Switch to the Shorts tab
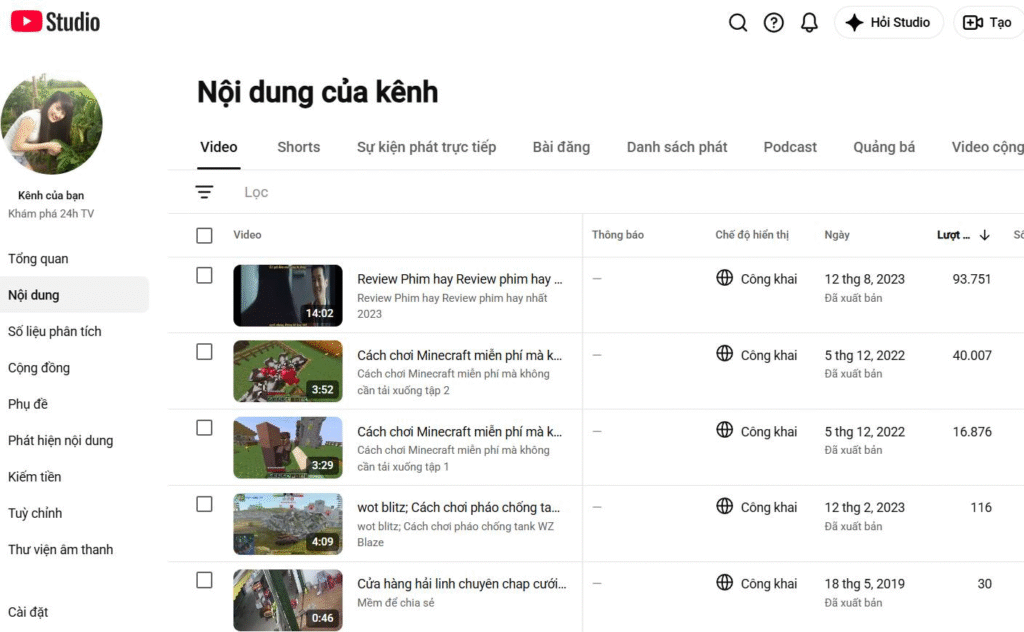This screenshot has height=632, width=1024. click(x=298, y=147)
